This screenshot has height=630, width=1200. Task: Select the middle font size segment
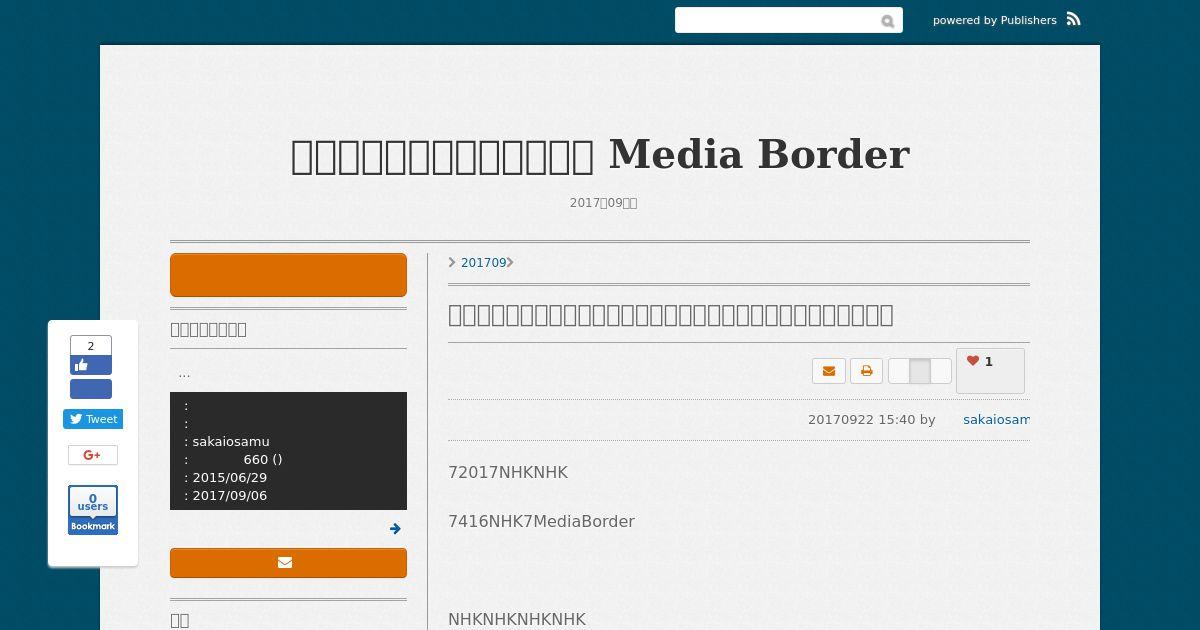pyautogui.click(x=920, y=371)
